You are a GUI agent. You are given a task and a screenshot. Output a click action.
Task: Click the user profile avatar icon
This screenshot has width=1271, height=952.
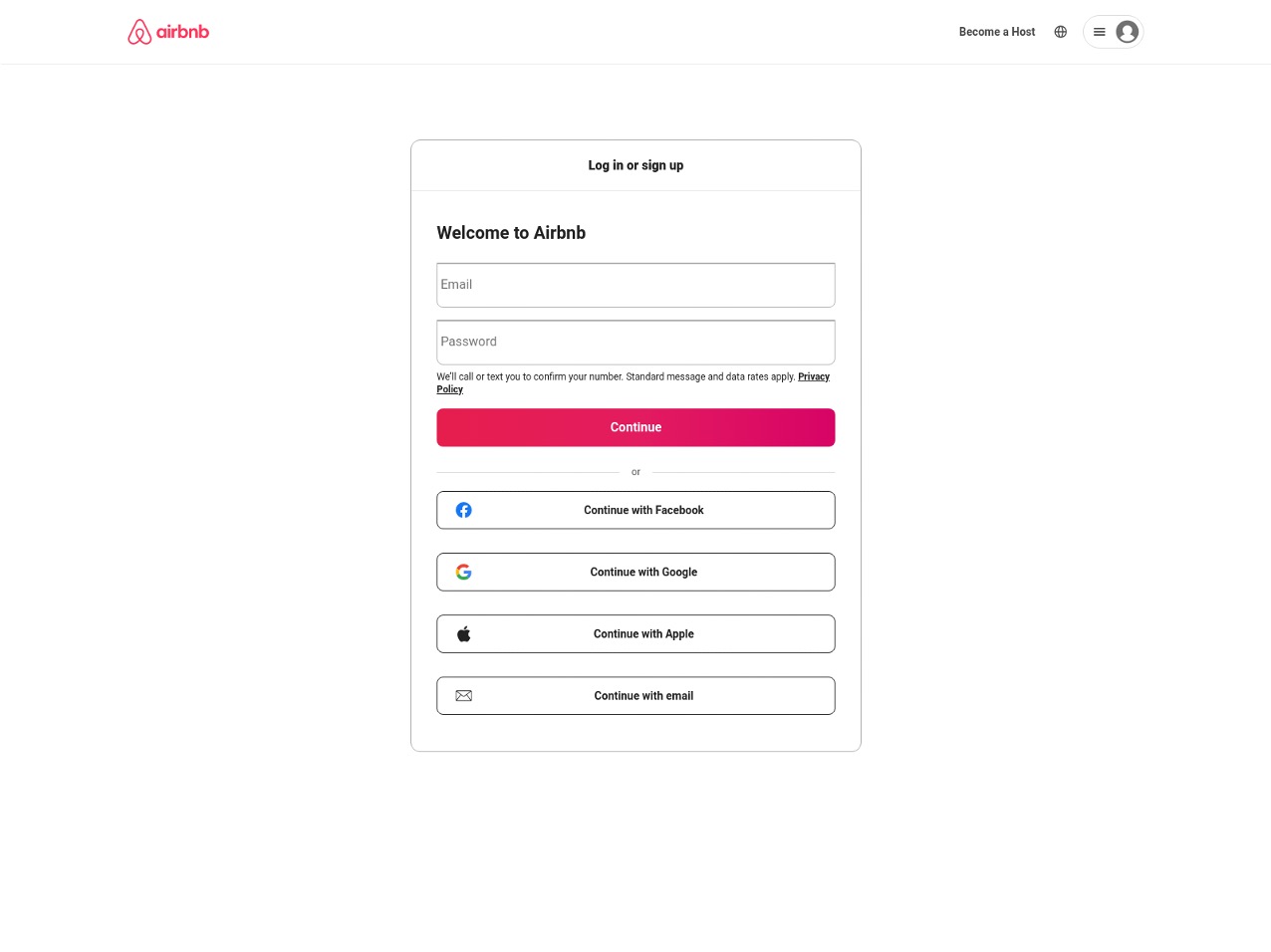tap(1127, 32)
